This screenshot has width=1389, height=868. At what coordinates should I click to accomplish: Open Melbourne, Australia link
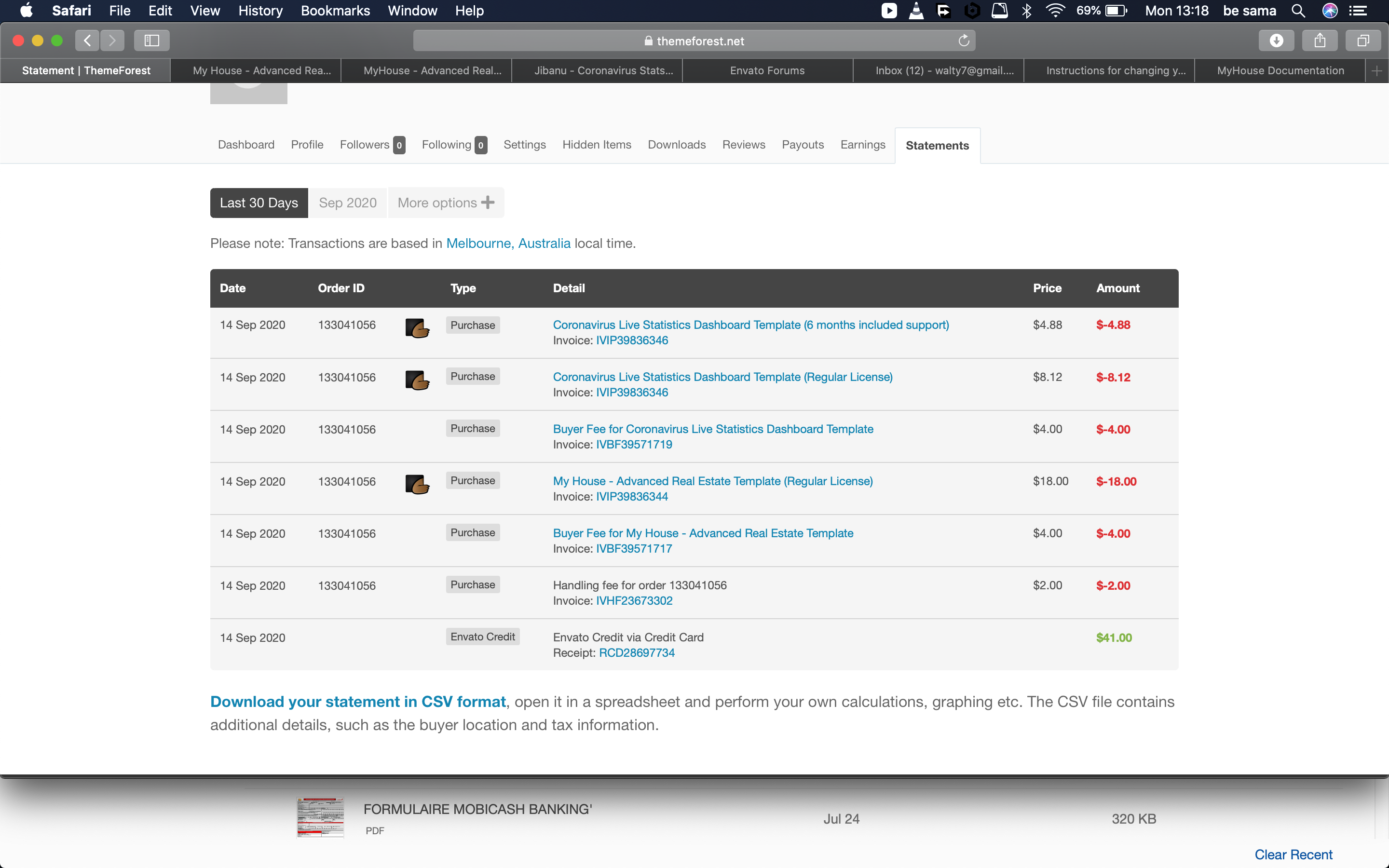508,244
